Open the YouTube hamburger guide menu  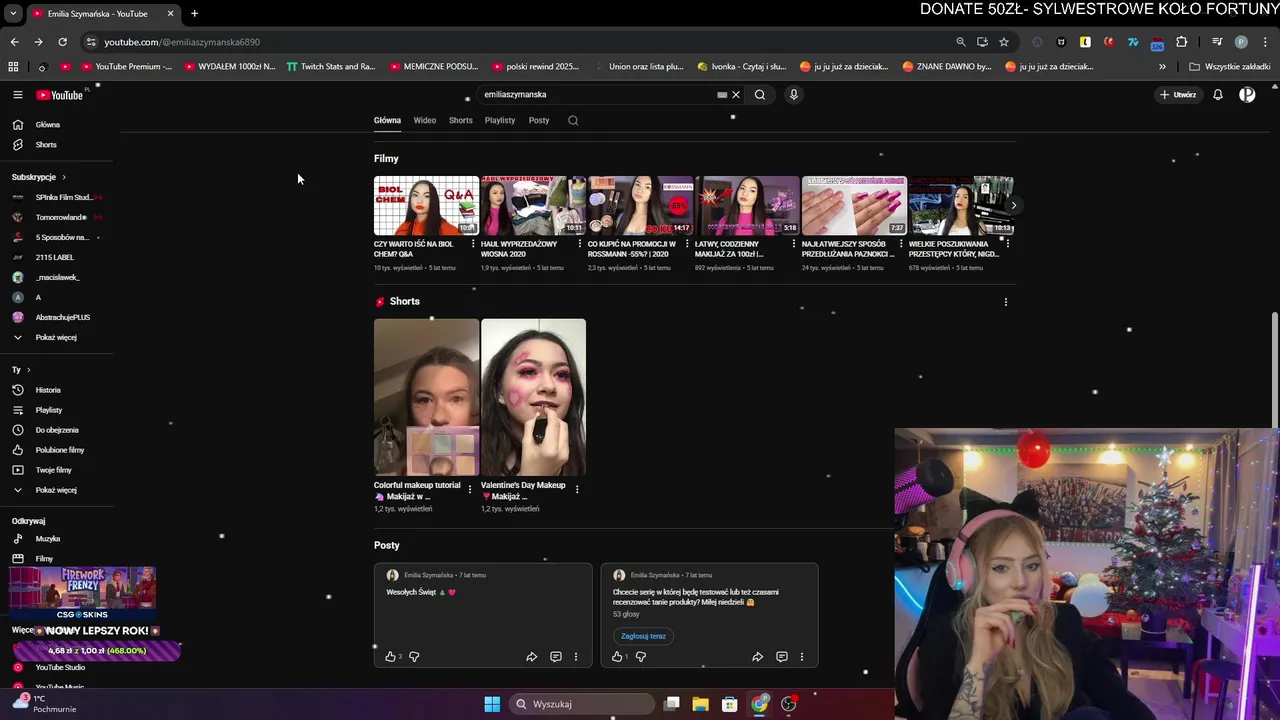point(17,94)
